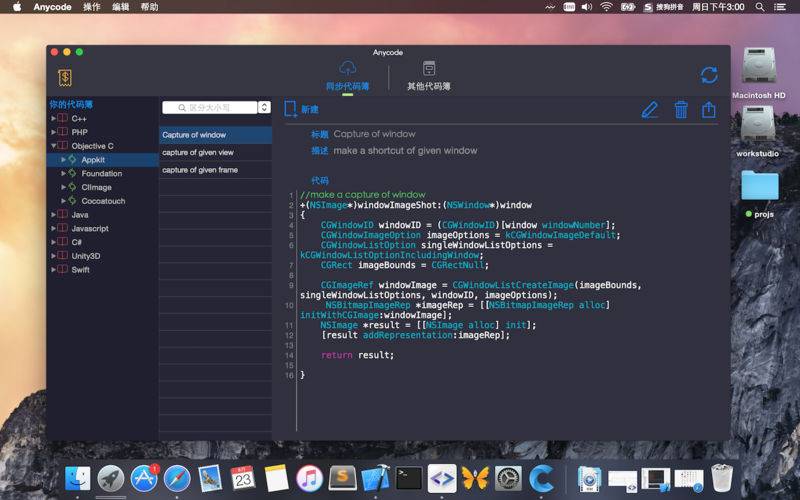Open the Anycode application menu
800x500 pixels.
click(x=52, y=7)
